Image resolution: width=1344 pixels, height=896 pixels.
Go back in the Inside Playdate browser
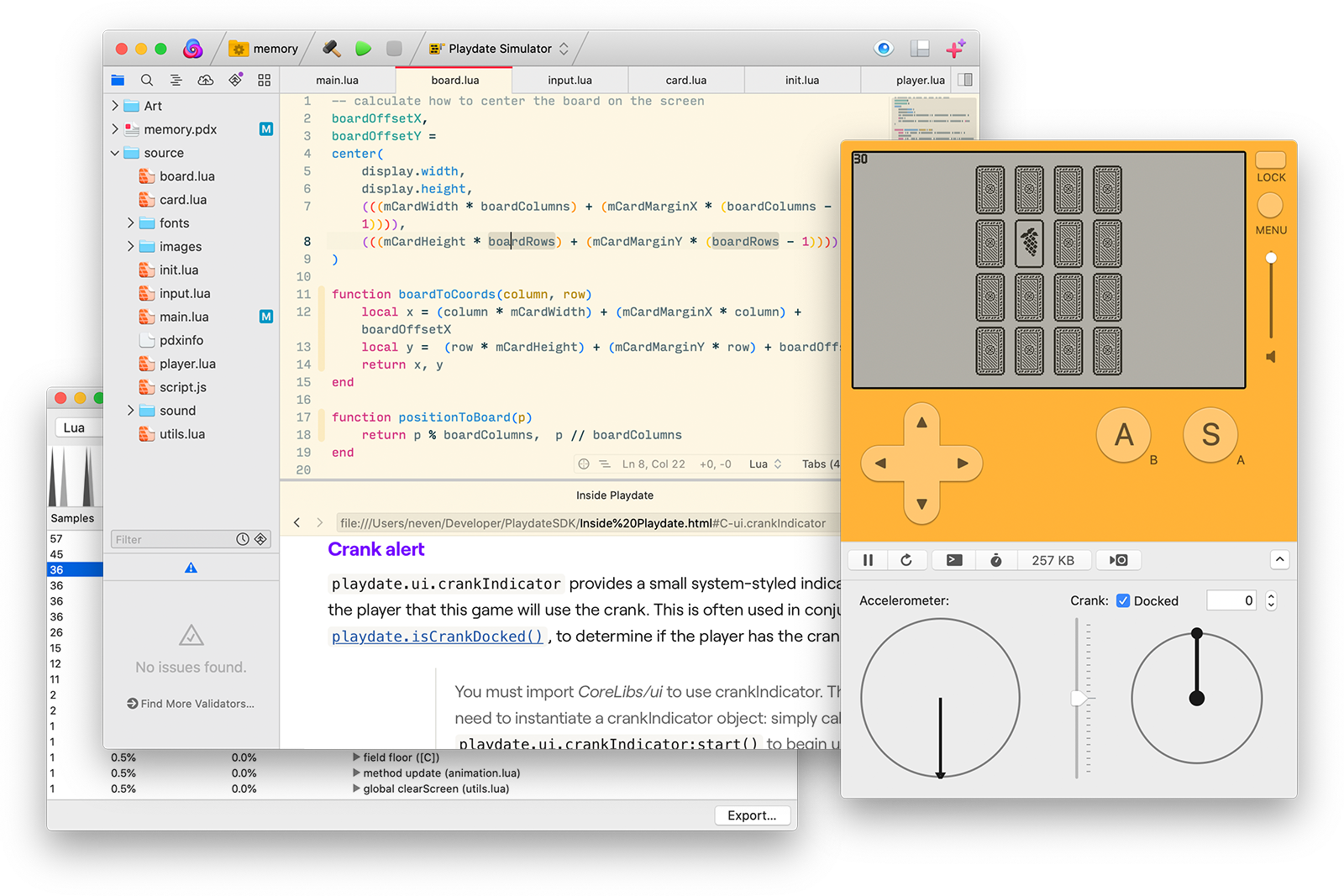pos(297,522)
